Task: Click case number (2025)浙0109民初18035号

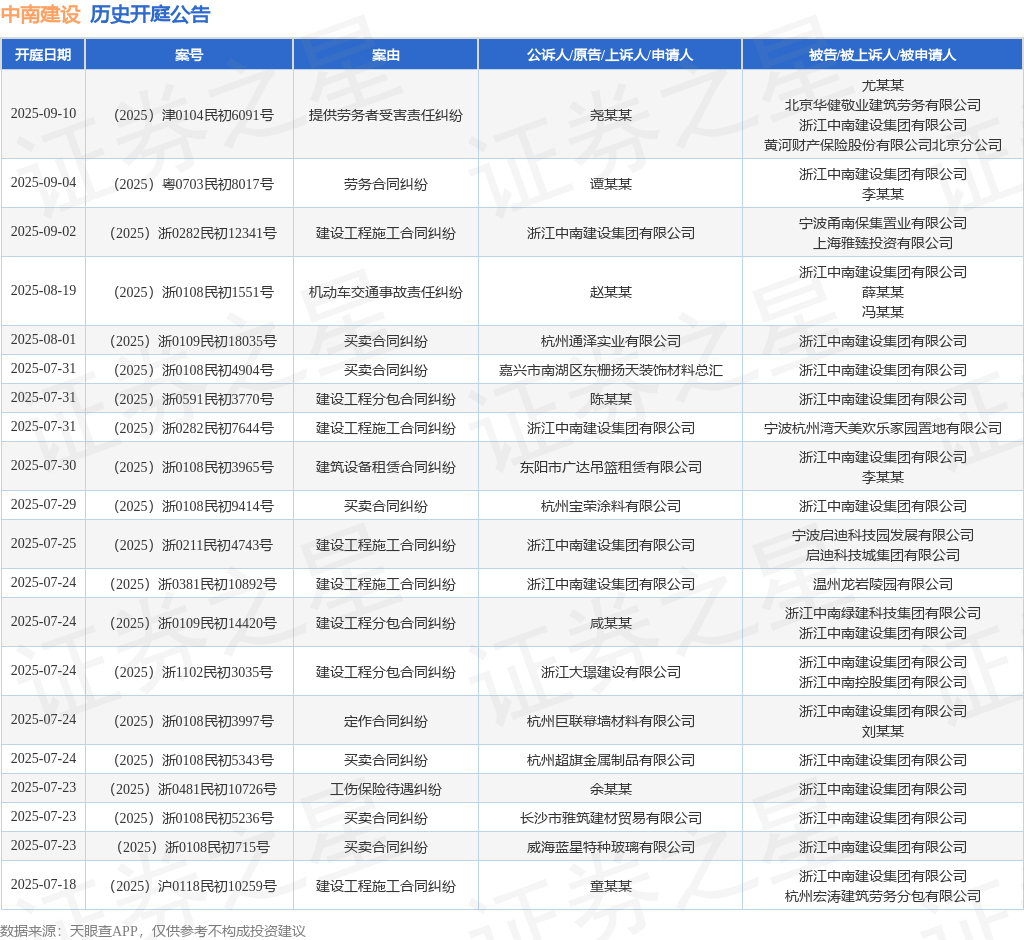Action: (193, 341)
